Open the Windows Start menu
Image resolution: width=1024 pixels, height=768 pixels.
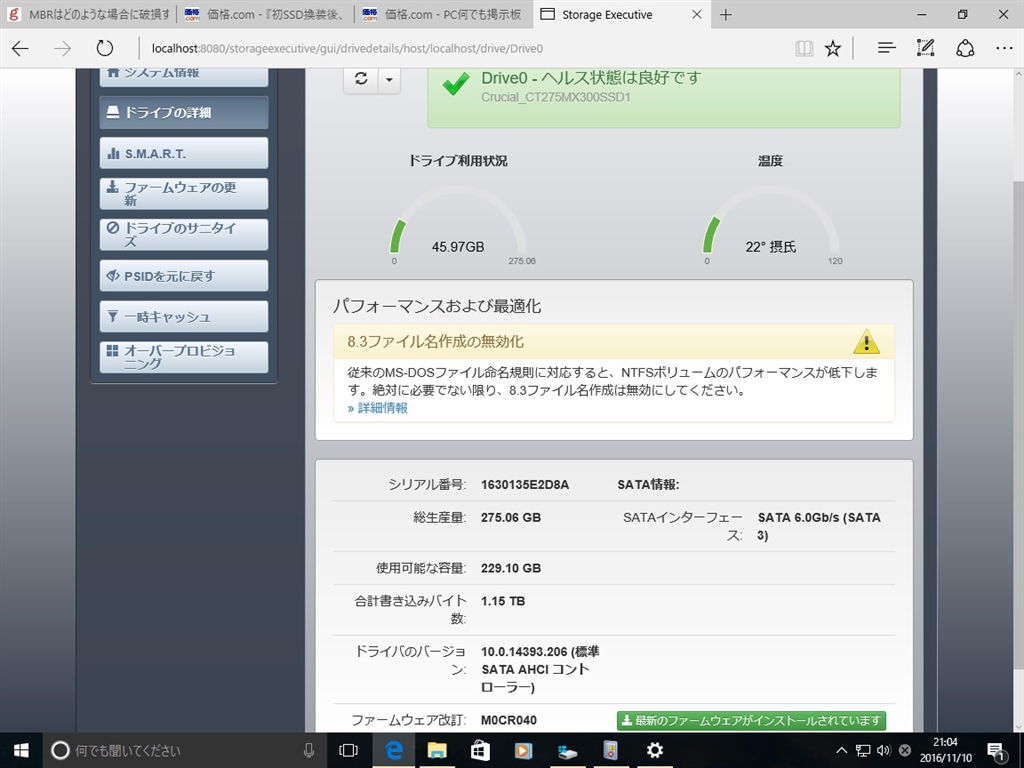21,750
